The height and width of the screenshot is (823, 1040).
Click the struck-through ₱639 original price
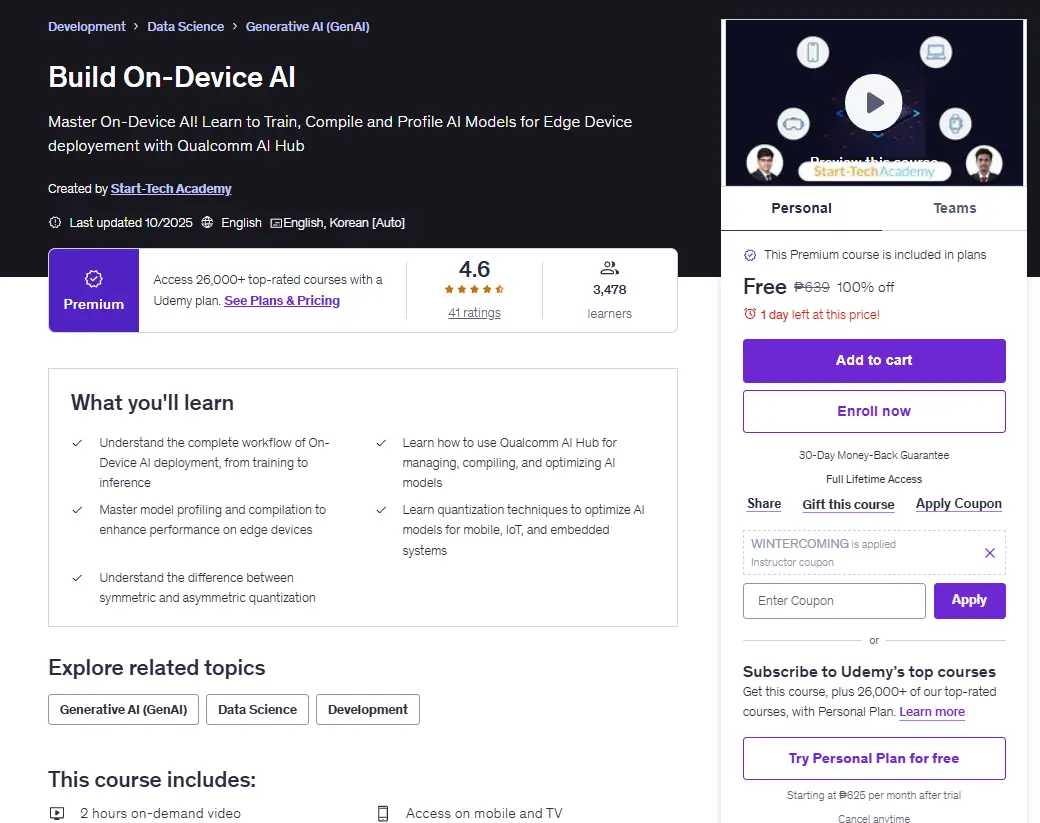coord(812,287)
